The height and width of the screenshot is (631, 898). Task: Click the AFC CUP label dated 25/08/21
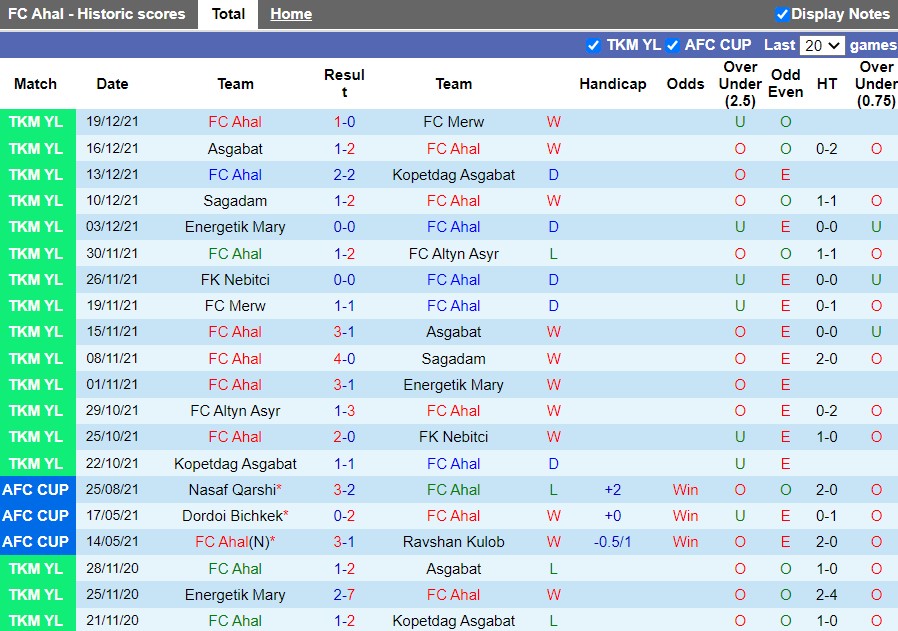click(x=36, y=490)
